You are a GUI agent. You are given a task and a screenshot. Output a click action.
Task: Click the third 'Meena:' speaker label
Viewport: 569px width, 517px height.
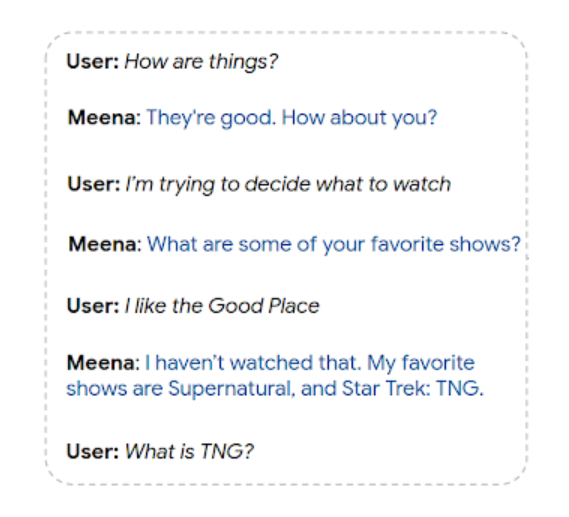(x=103, y=363)
